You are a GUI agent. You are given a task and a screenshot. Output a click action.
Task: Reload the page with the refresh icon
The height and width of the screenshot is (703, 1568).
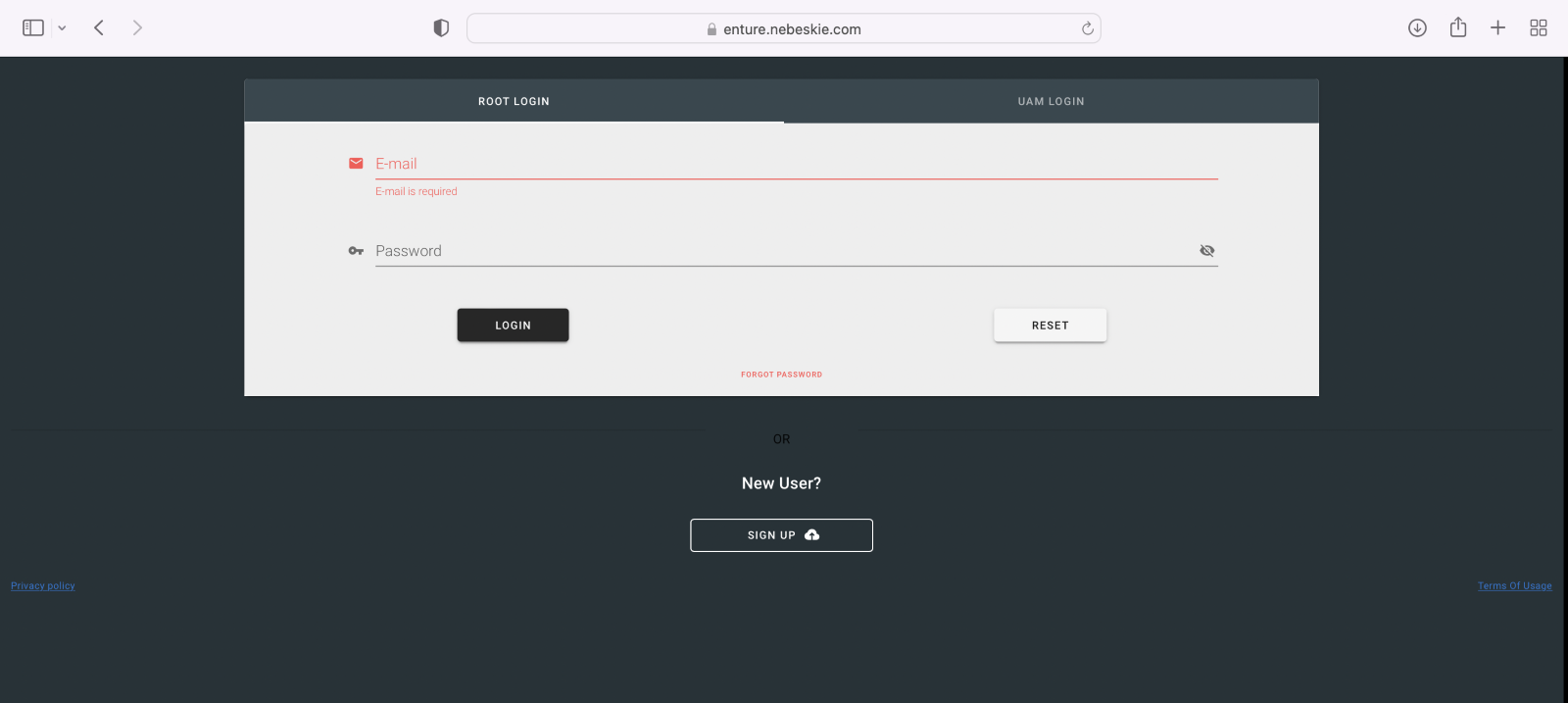point(1088,28)
